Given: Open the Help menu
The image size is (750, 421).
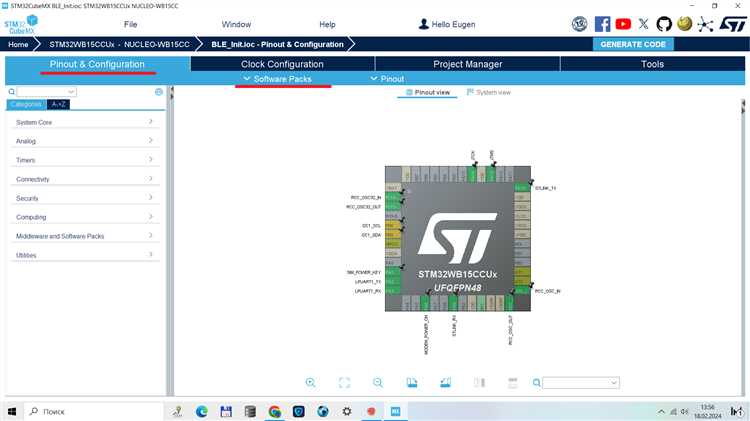Looking at the screenshot, I should tap(327, 24).
